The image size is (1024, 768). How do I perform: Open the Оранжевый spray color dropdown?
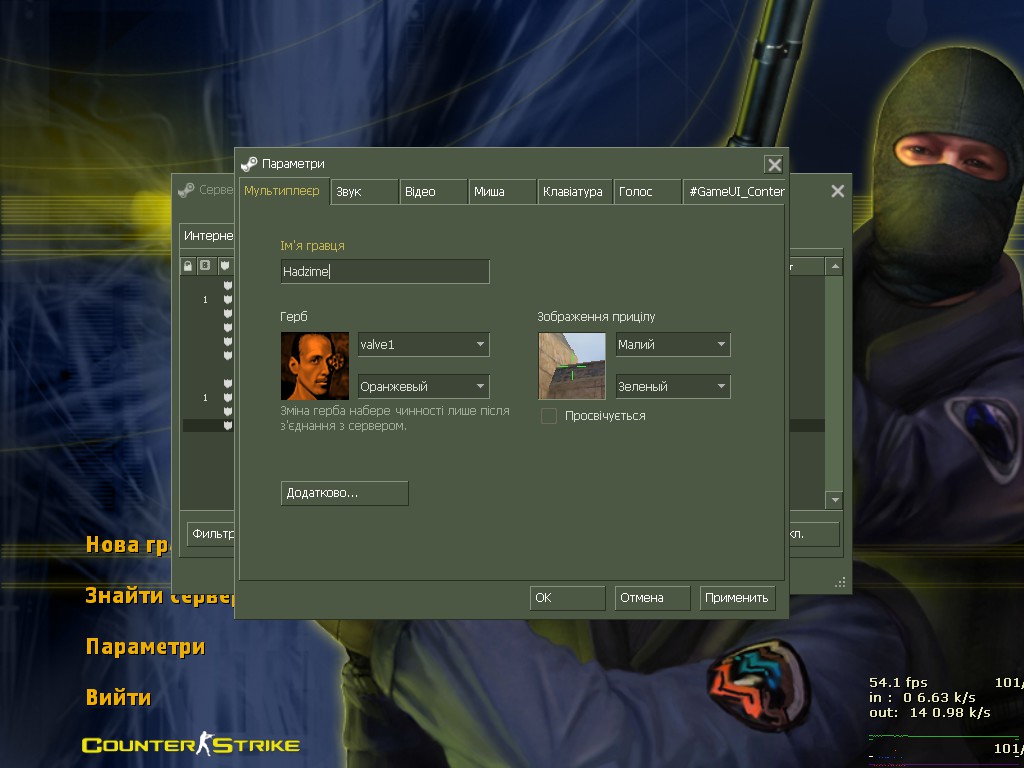424,386
